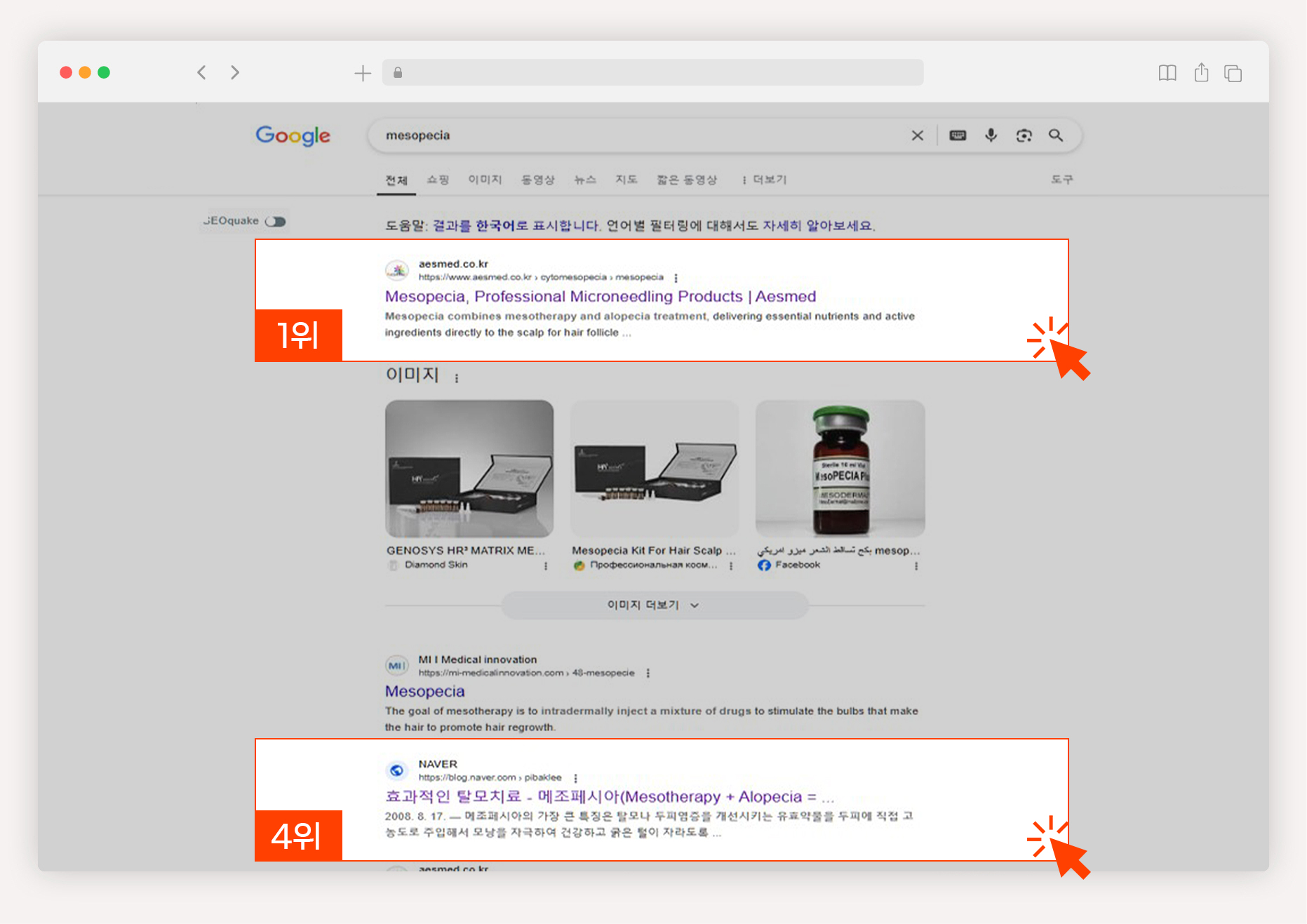Open the Mesopecia Kit For Hair Scalp thumbnail
Viewport: 1307px width, 924px height.
click(x=654, y=469)
